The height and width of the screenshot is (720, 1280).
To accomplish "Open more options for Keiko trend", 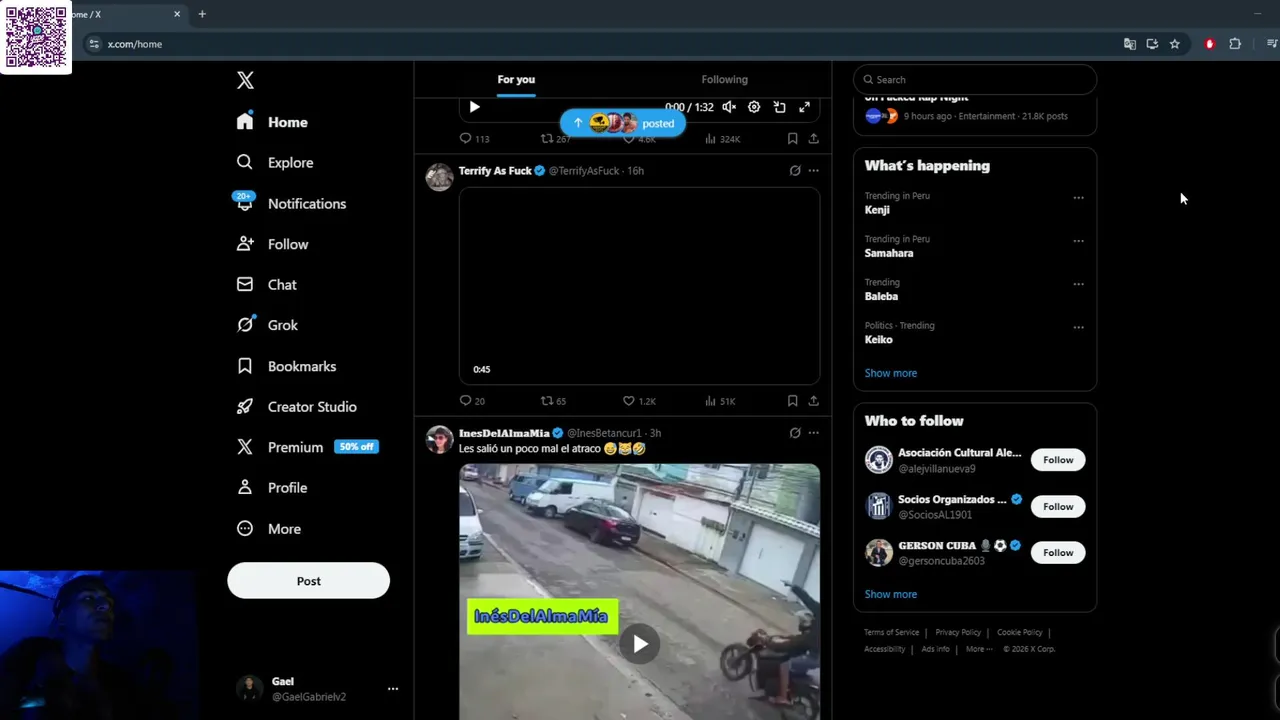I will 1078,327.
